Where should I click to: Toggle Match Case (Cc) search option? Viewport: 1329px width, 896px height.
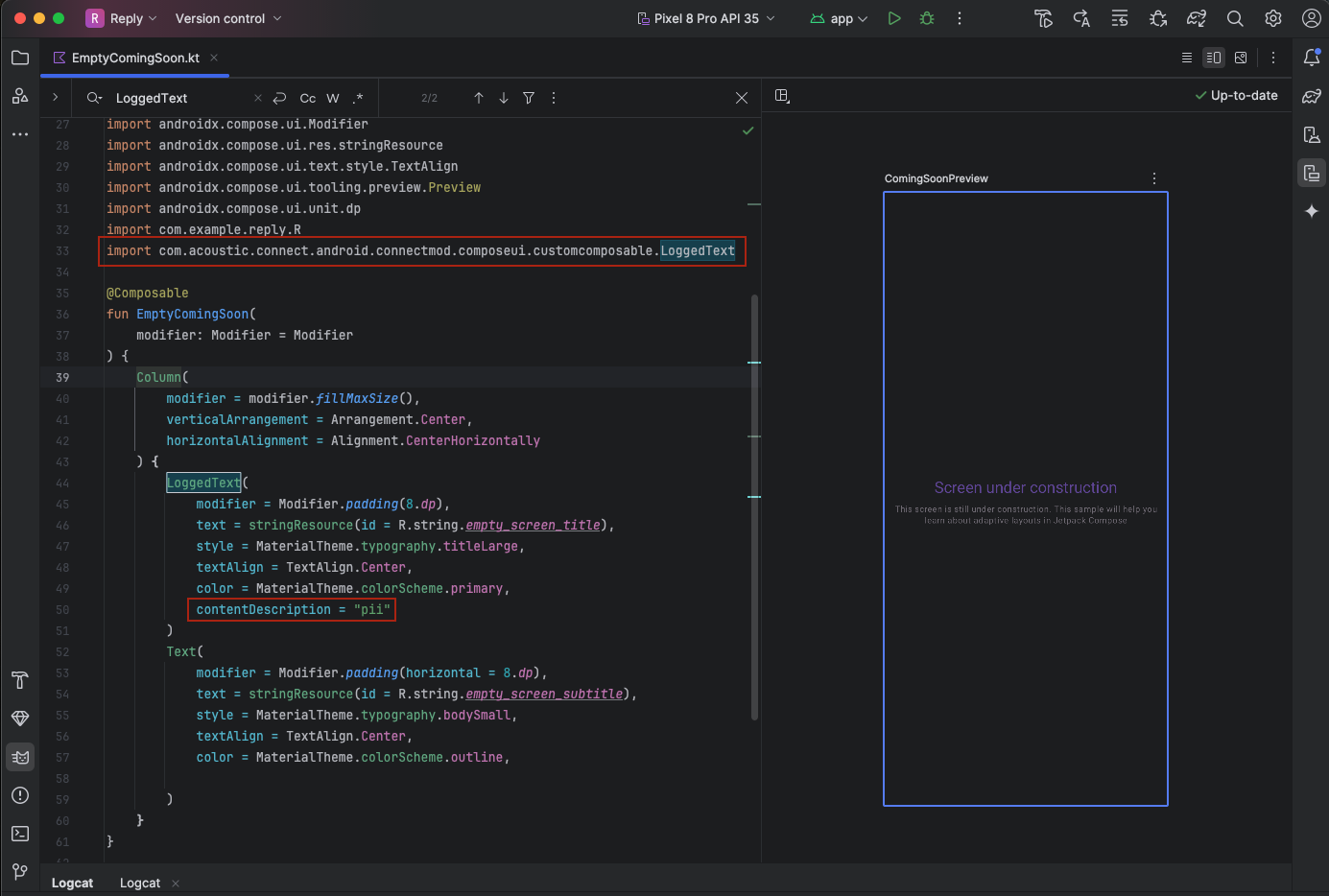click(307, 98)
